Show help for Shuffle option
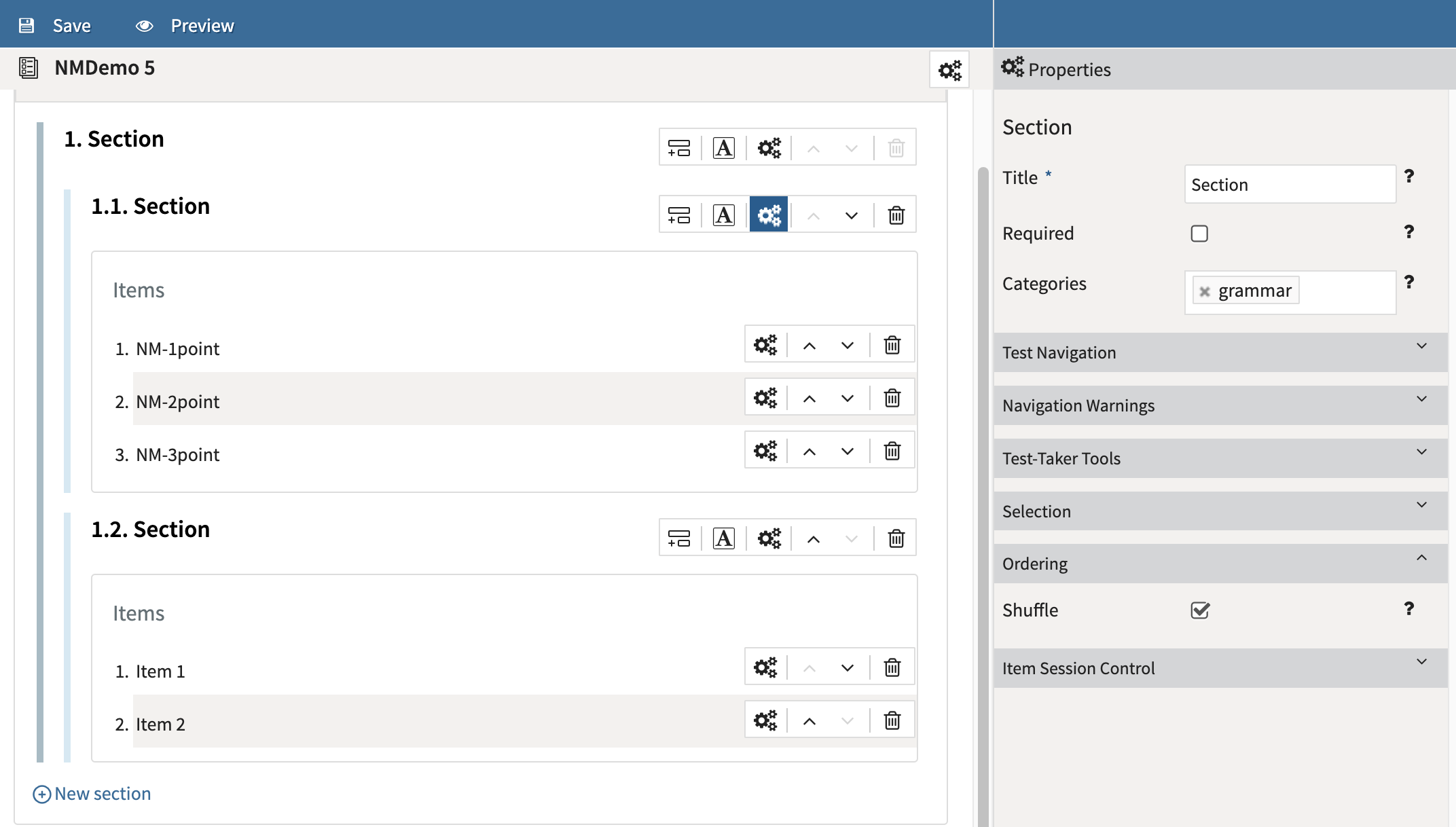The image size is (1456, 827). [x=1409, y=609]
